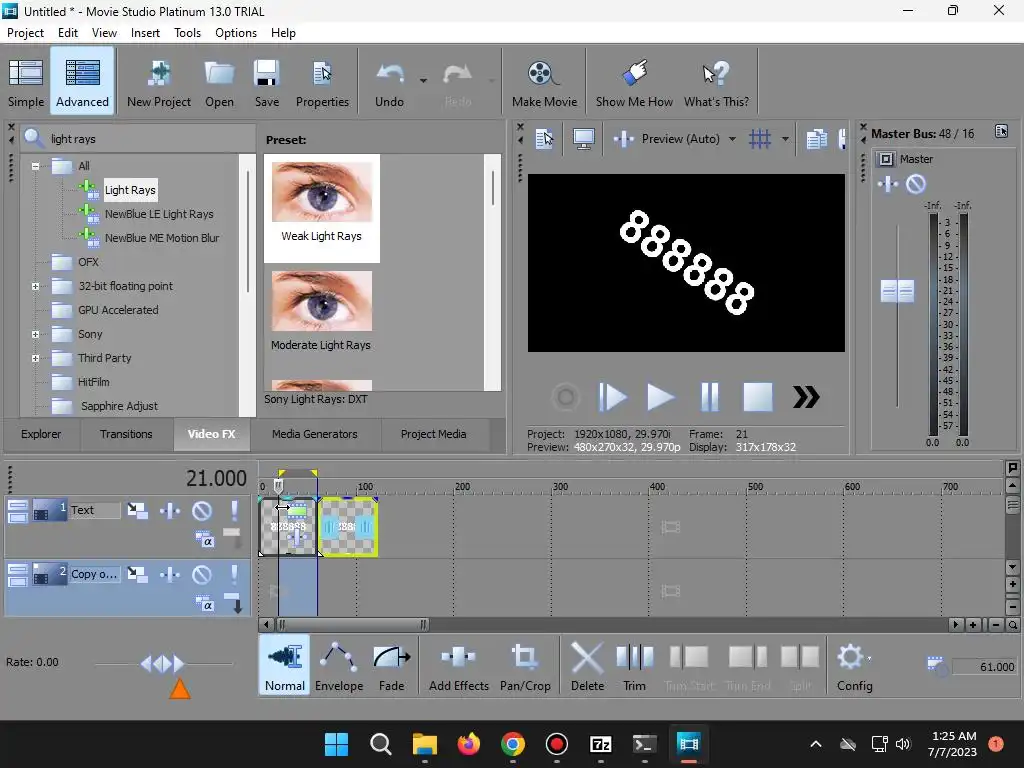
Task: Click the New Project icon
Action: tap(159, 82)
